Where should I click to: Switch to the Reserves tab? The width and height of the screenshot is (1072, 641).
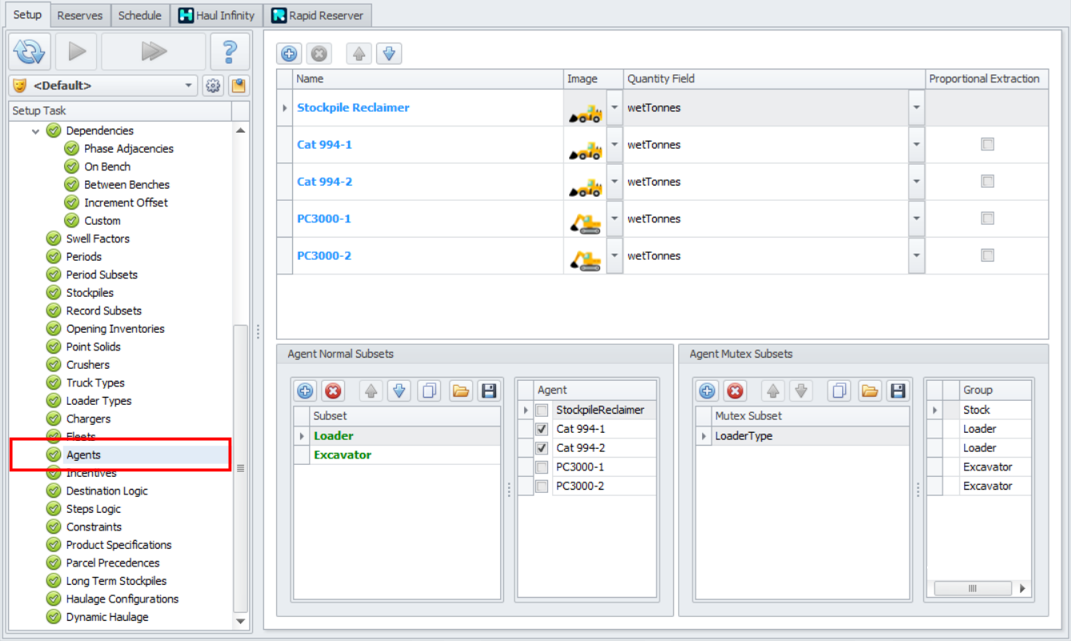[x=79, y=16]
